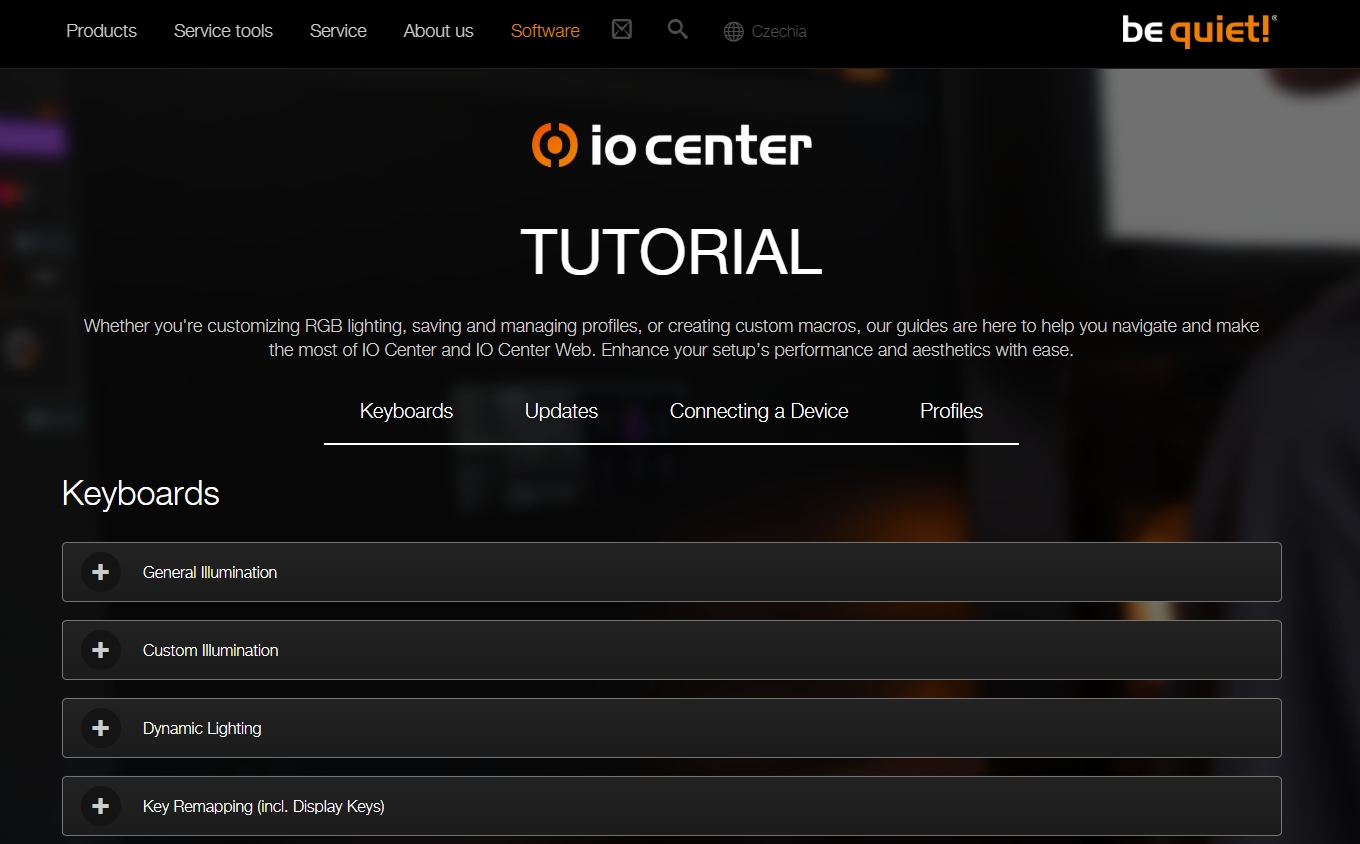Screen dimensions: 1360x844
Task: Expand the Custom Illumination accordion
Action: pyautogui.click(x=211, y=650)
